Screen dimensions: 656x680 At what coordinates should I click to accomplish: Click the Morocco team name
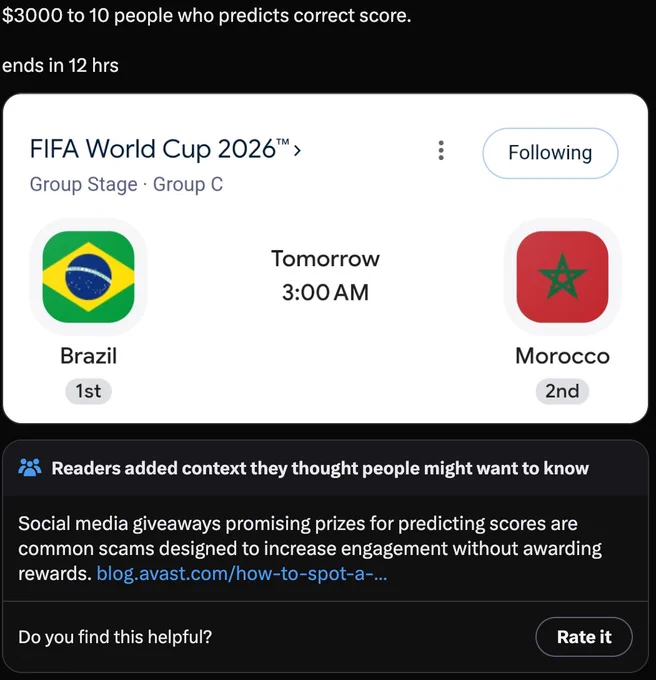pos(562,356)
